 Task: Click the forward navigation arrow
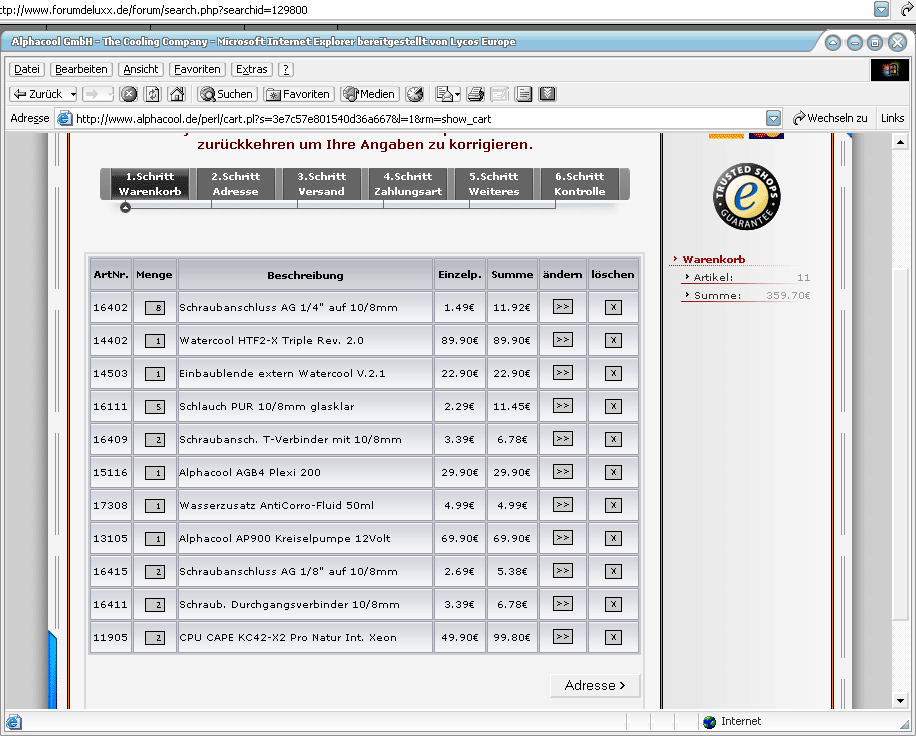[93, 94]
